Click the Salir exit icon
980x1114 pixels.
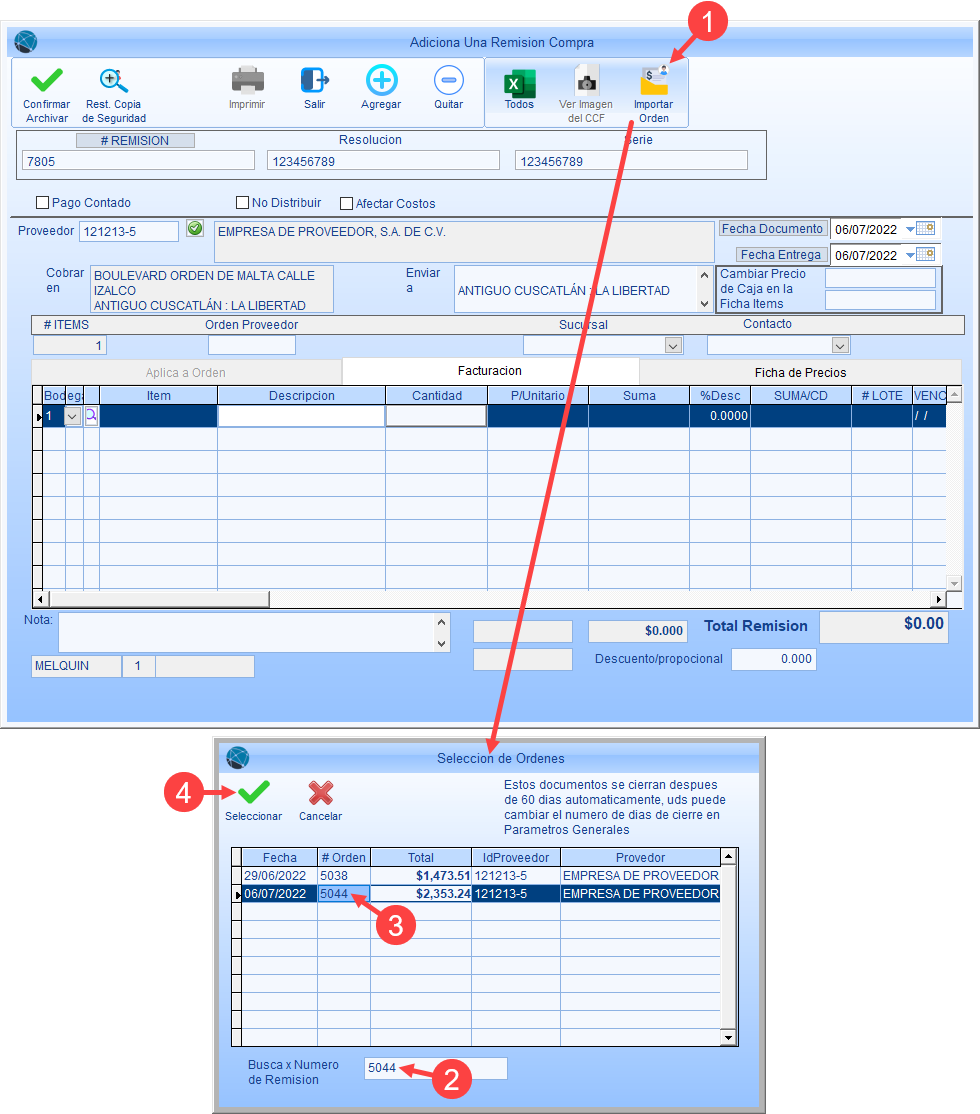point(314,80)
